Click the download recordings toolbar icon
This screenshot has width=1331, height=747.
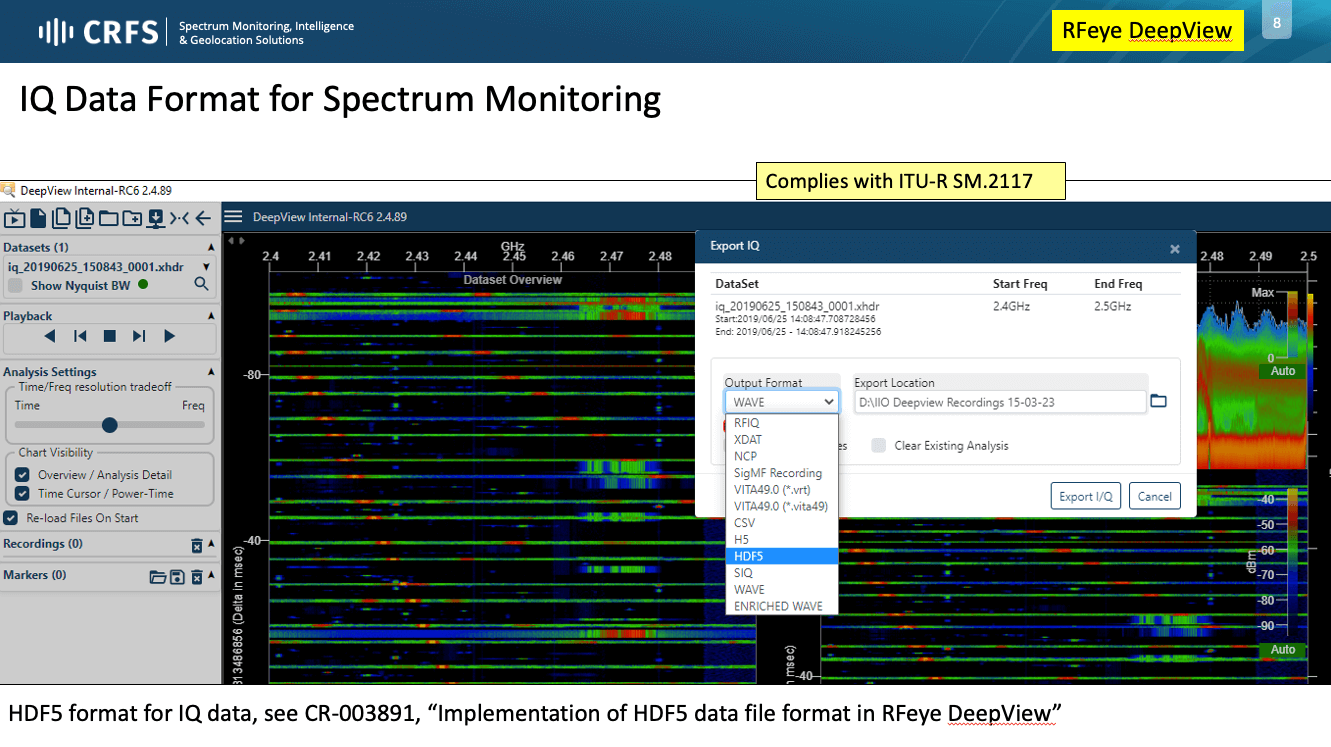point(157,217)
